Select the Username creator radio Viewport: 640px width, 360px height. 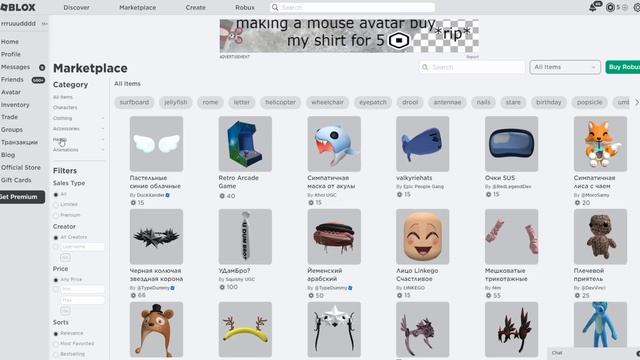point(56,247)
